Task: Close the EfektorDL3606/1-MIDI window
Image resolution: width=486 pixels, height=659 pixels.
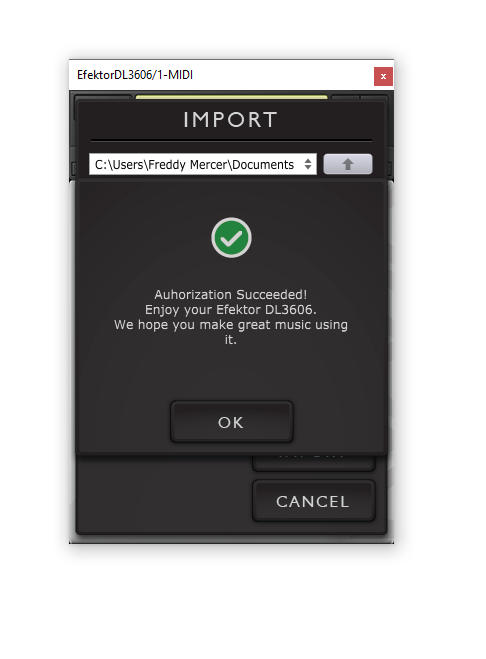Action: pos(383,76)
